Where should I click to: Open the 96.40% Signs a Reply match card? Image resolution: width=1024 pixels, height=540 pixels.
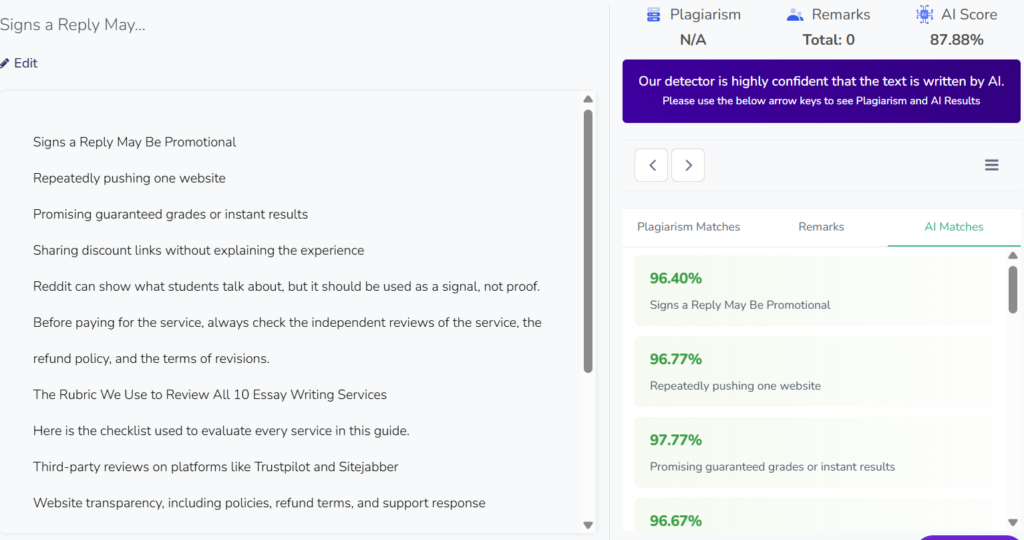click(814, 291)
